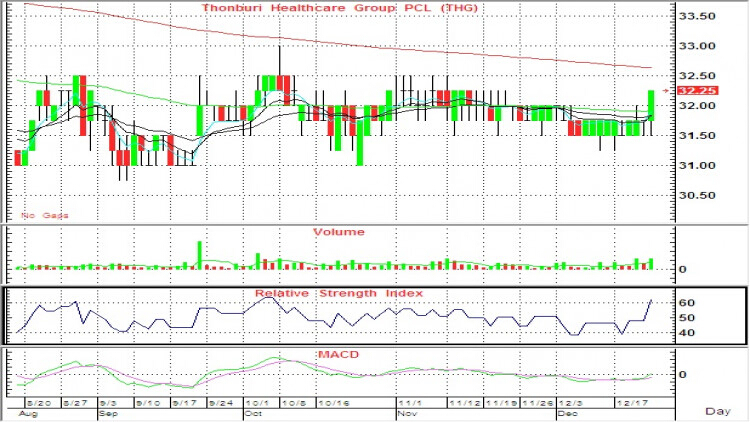The image size is (750, 422).
Task: Click the 11/1 date label
Action: 410,403
